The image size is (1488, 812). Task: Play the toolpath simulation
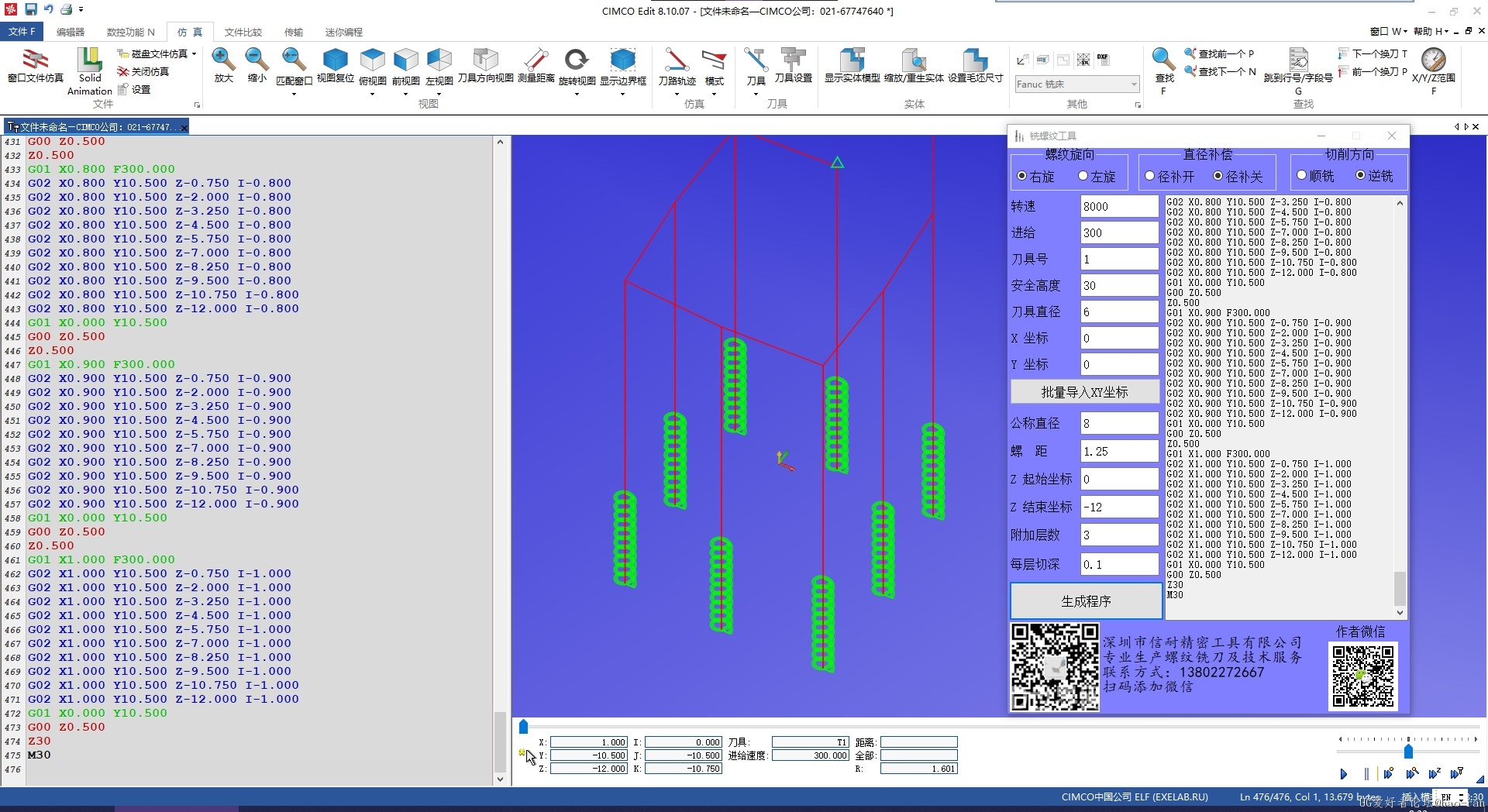coord(1343,773)
